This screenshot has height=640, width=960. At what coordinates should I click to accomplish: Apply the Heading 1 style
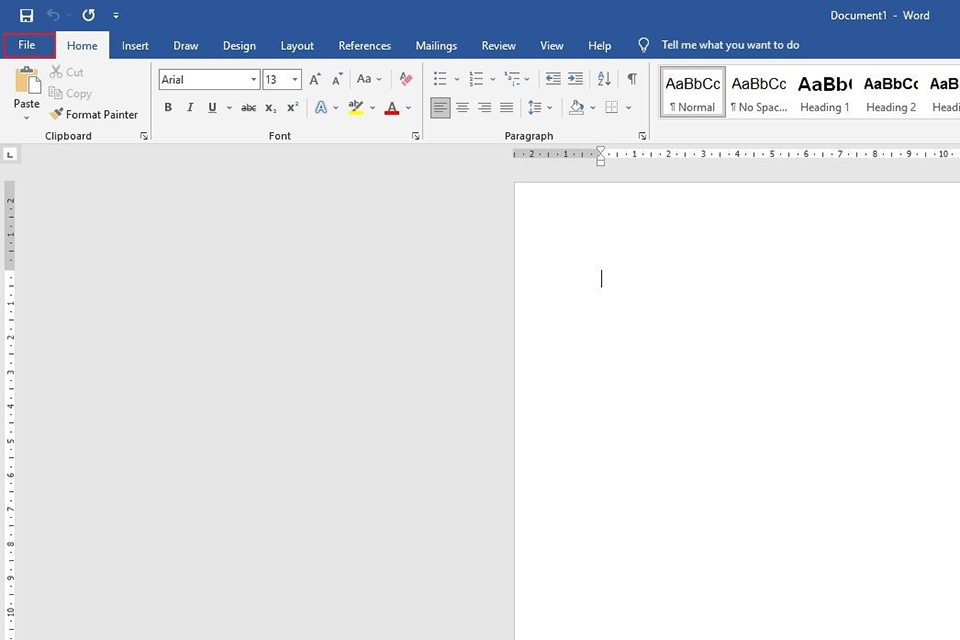click(824, 93)
